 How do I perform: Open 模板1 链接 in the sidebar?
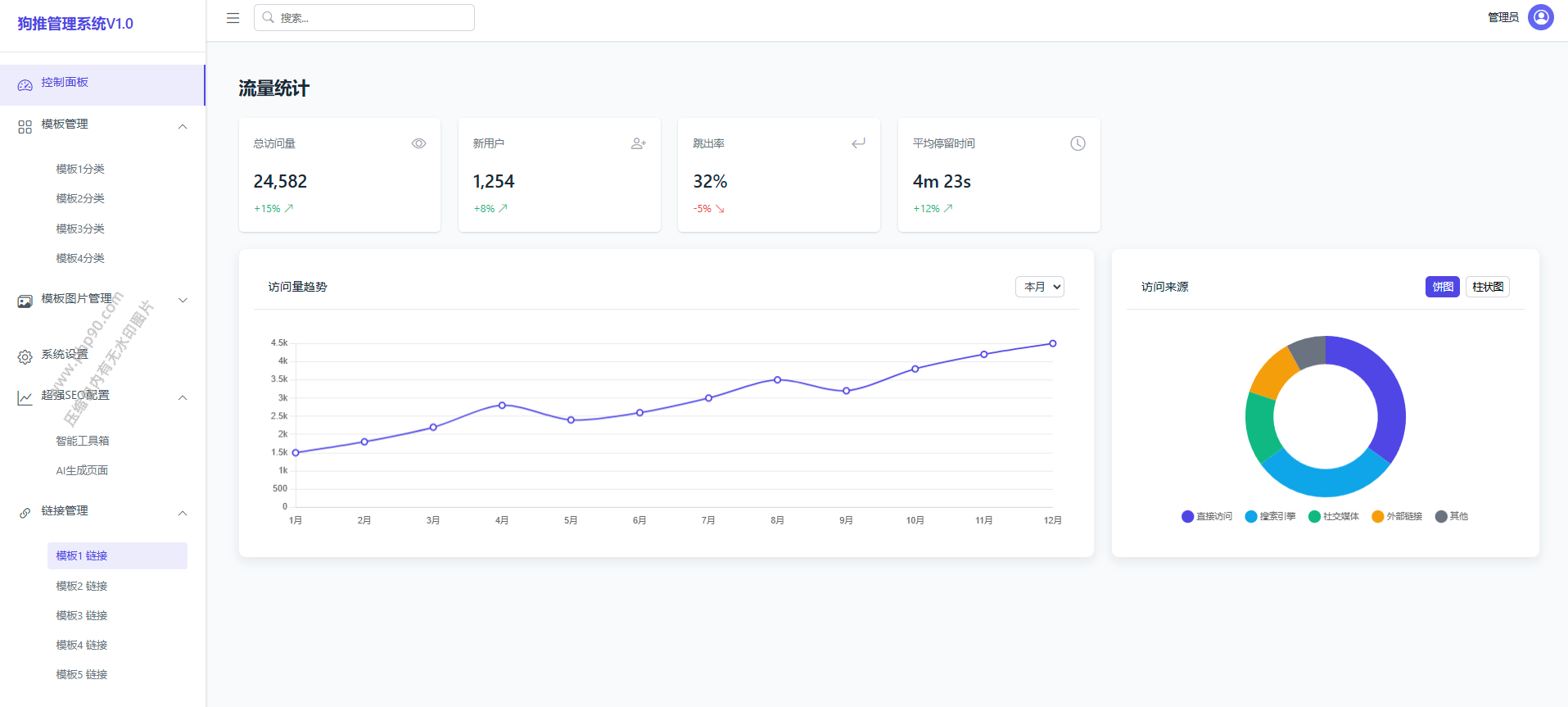pyautogui.click(x=82, y=555)
